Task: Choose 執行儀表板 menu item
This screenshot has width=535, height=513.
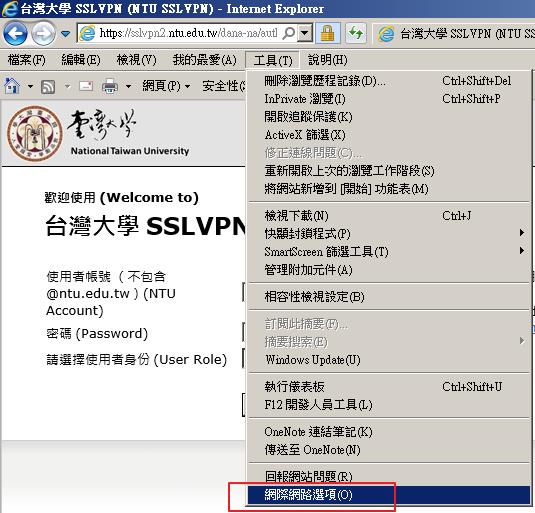Action: click(389, 387)
